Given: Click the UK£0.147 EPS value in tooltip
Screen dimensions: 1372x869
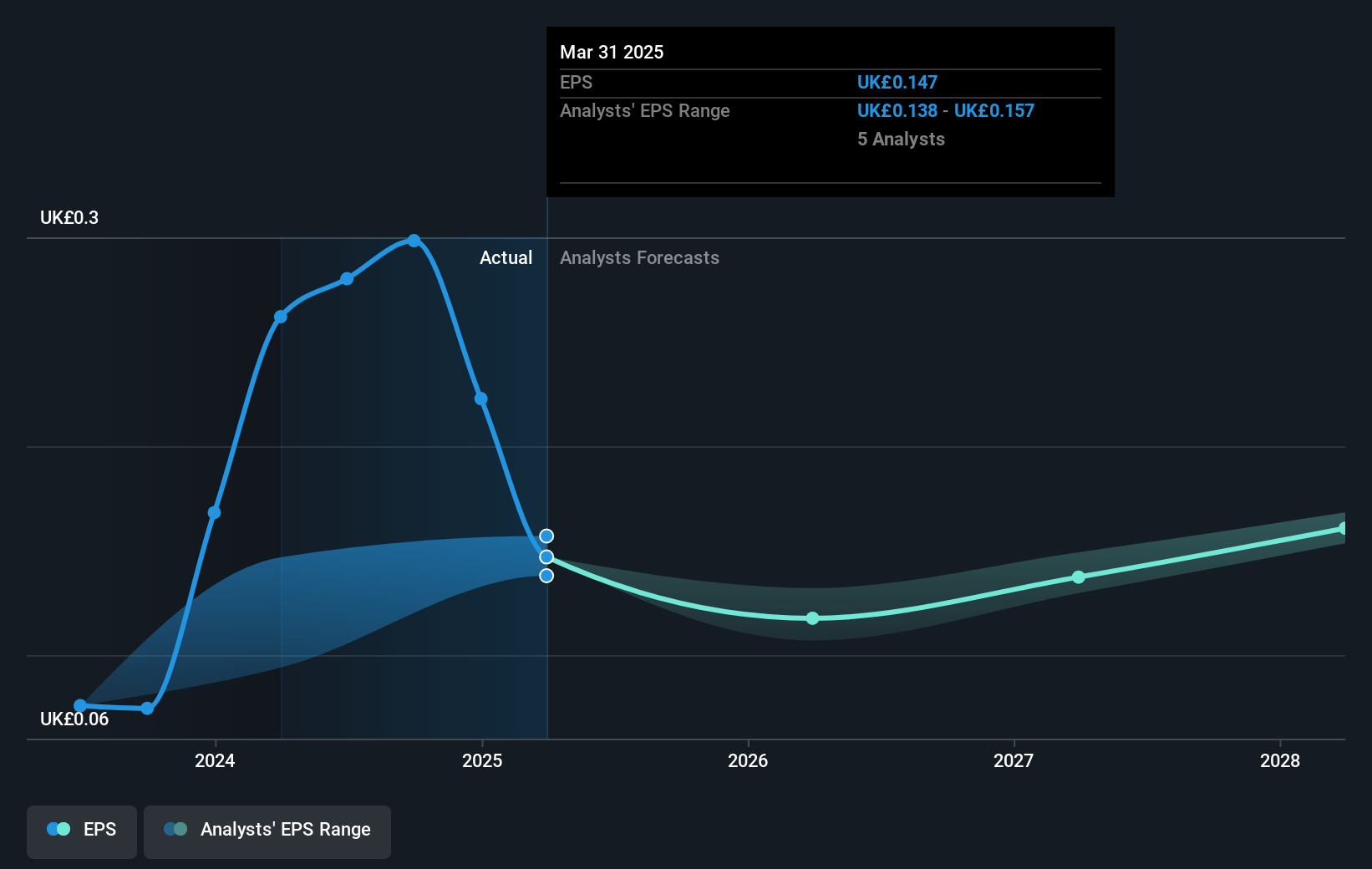Looking at the screenshot, I should coord(897,83).
